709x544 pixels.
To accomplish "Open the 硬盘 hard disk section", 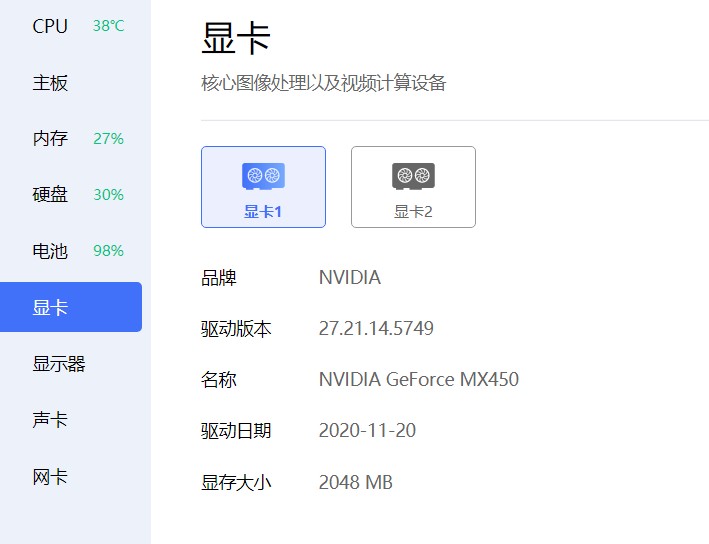I will tap(50, 194).
